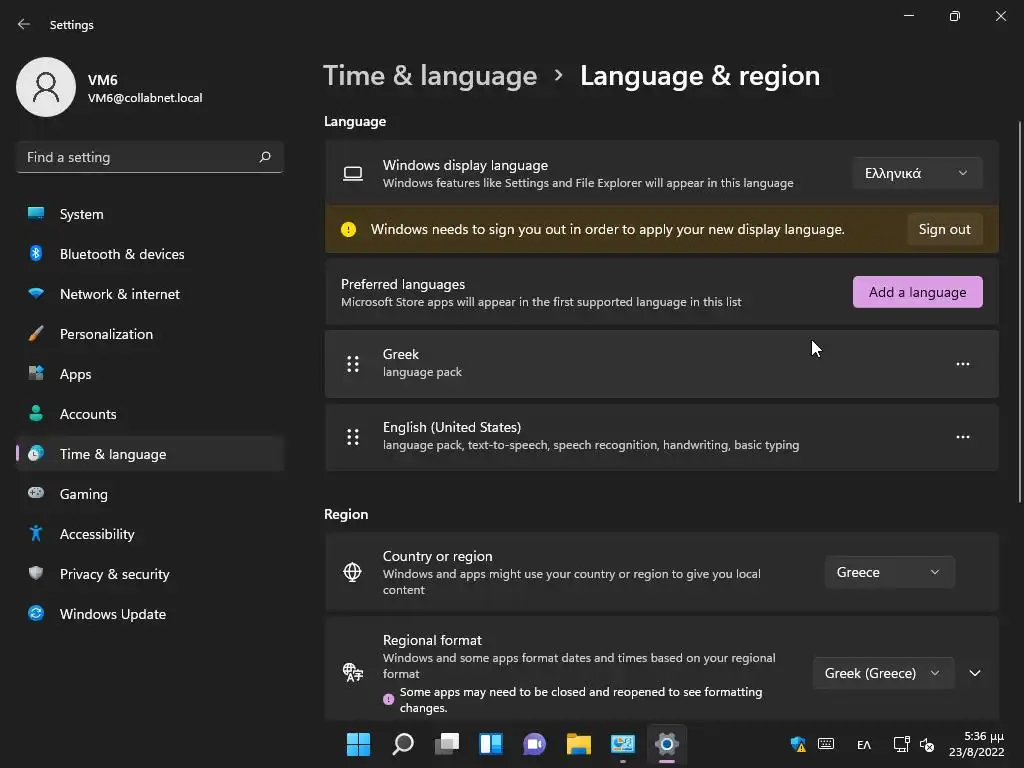
Task: Click the Regional format language icon
Action: [353, 672]
